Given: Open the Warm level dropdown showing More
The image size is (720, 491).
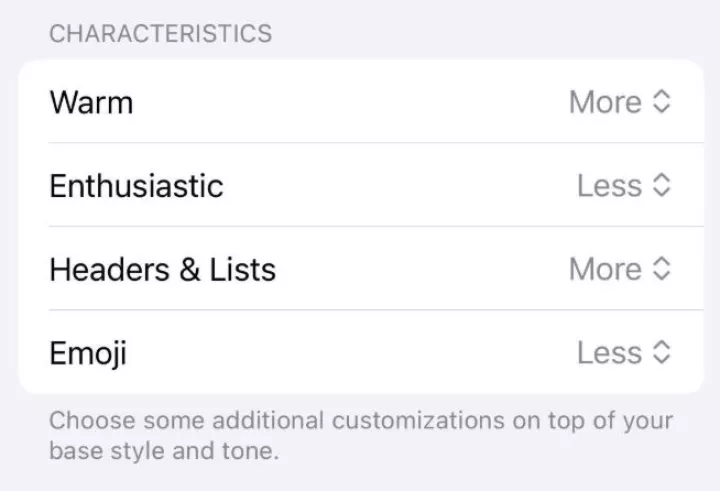Looking at the screenshot, I should [x=606, y=102].
